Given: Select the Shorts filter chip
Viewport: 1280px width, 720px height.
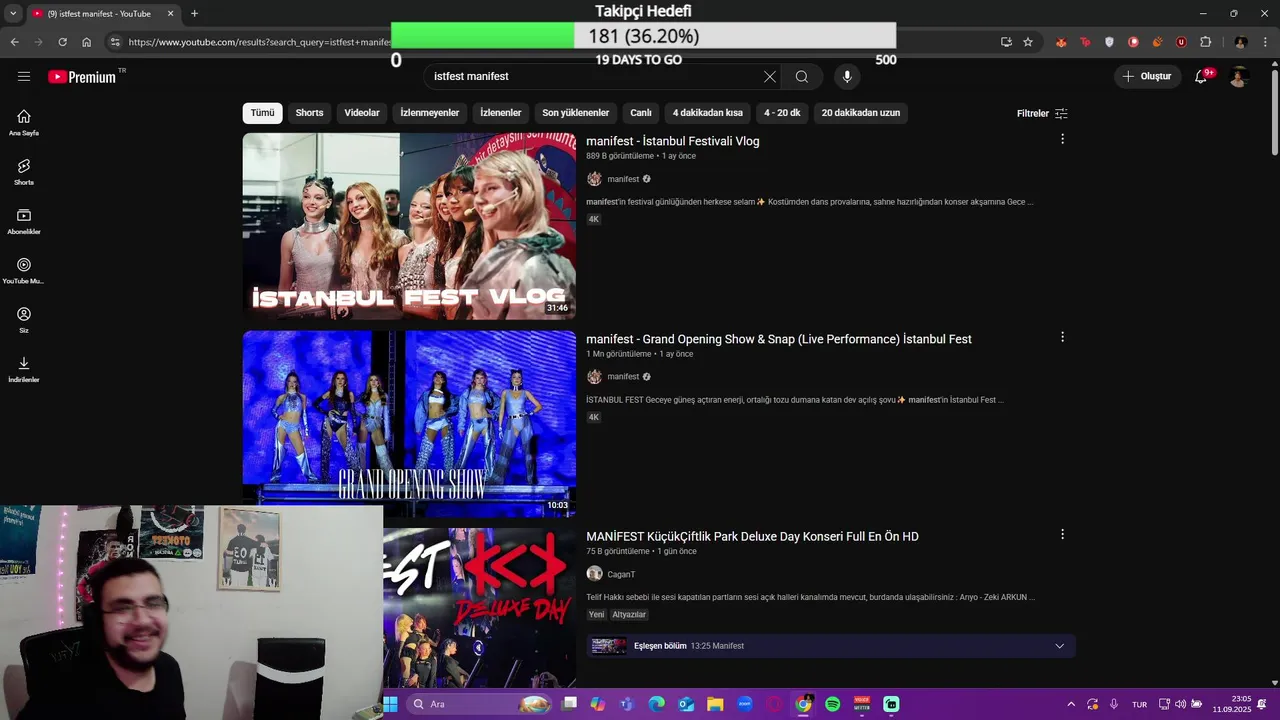Looking at the screenshot, I should [309, 113].
